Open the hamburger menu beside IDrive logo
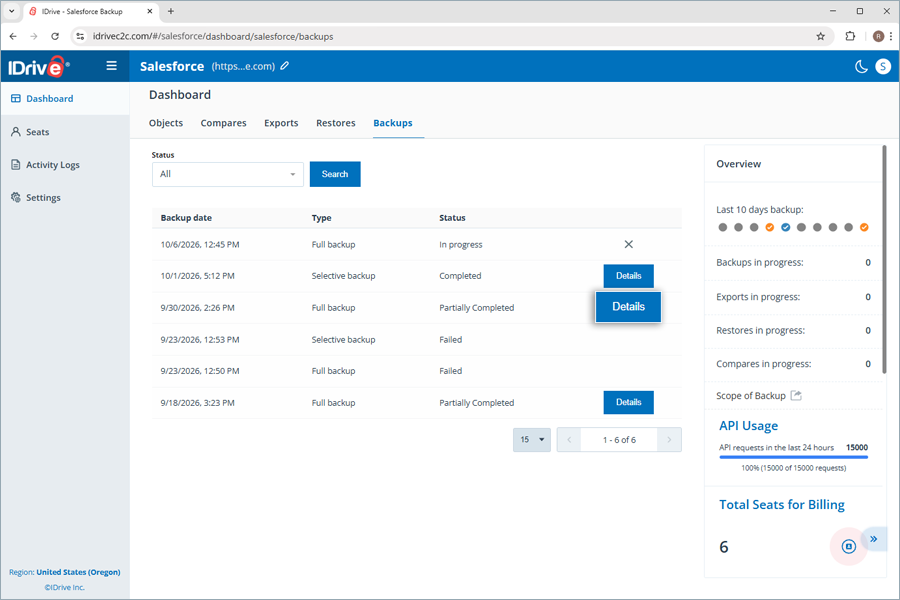This screenshot has width=900, height=600. (x=111, y=66)
